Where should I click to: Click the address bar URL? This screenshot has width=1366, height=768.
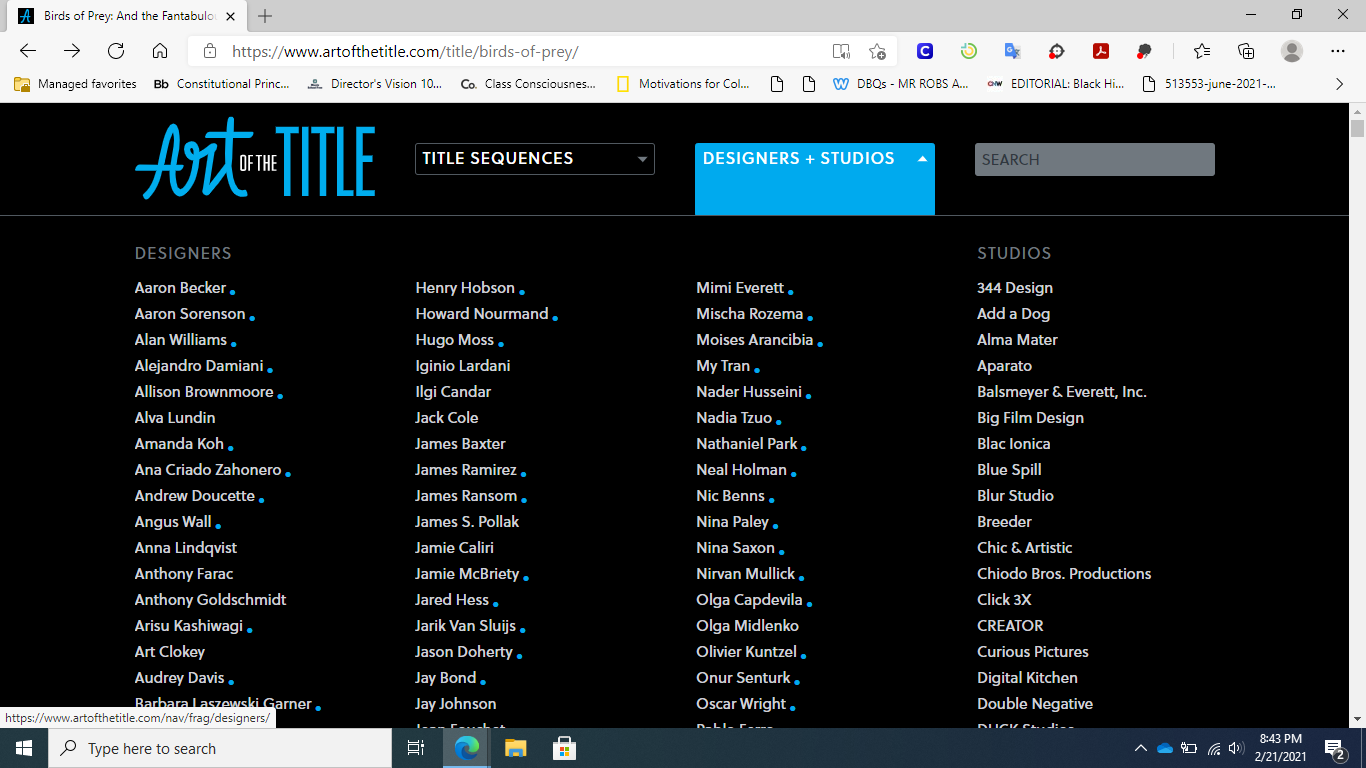(x=405, y=51)
